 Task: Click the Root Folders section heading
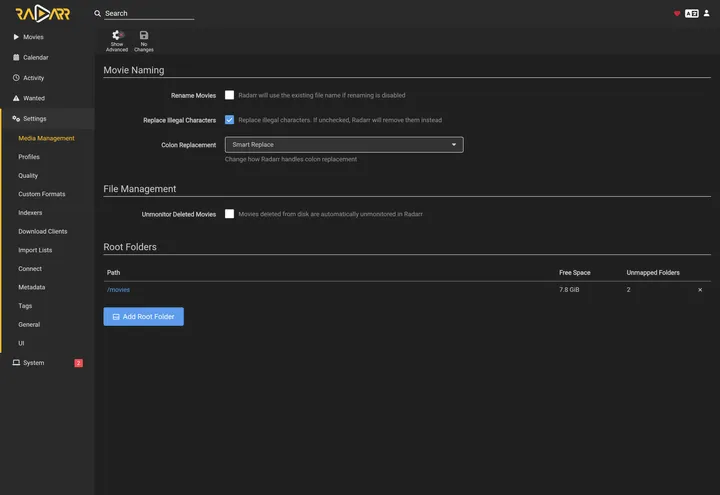pyautogui.click(x=130, y=247)
